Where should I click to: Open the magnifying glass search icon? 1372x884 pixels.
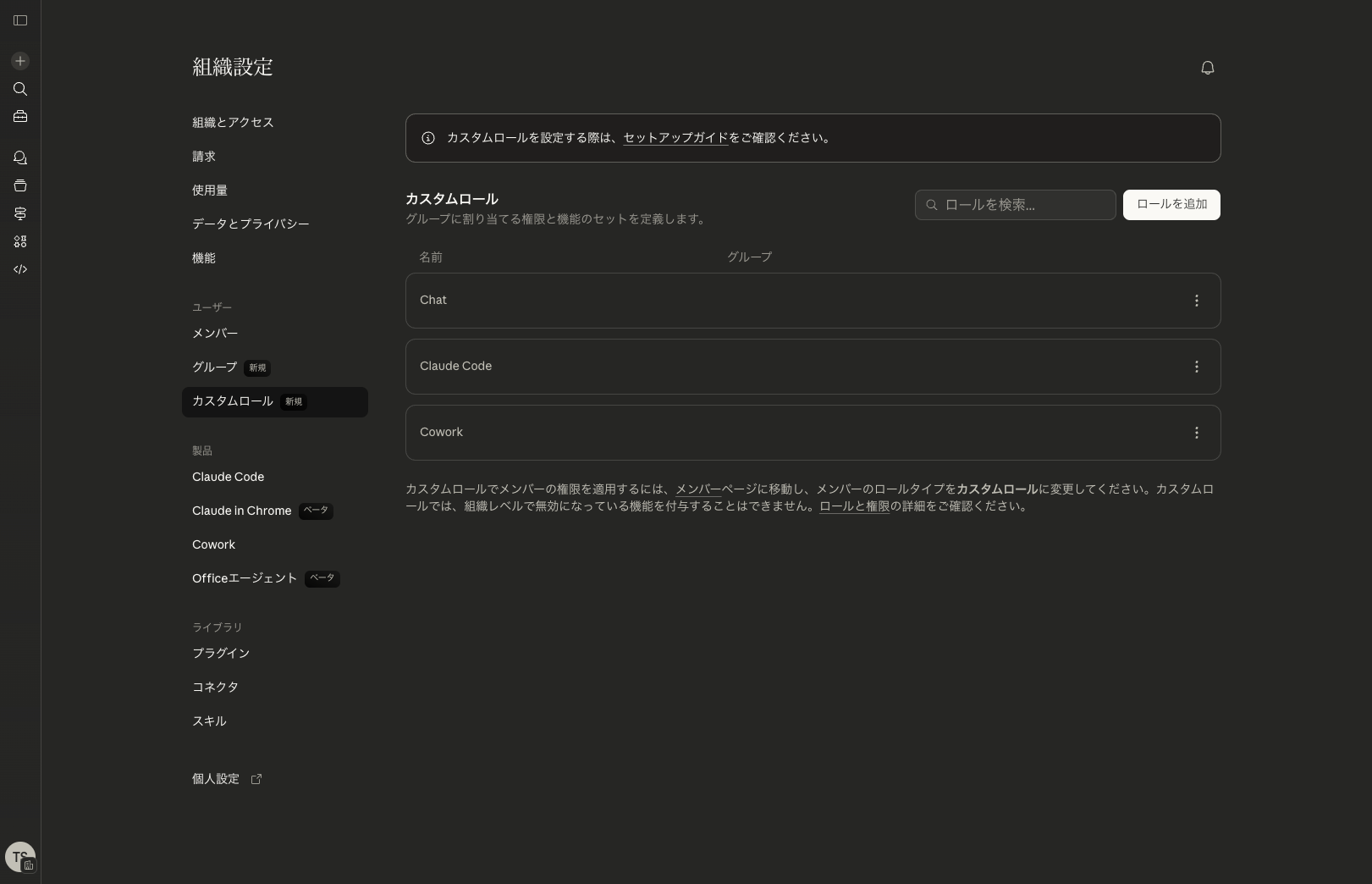click(20, 89)
